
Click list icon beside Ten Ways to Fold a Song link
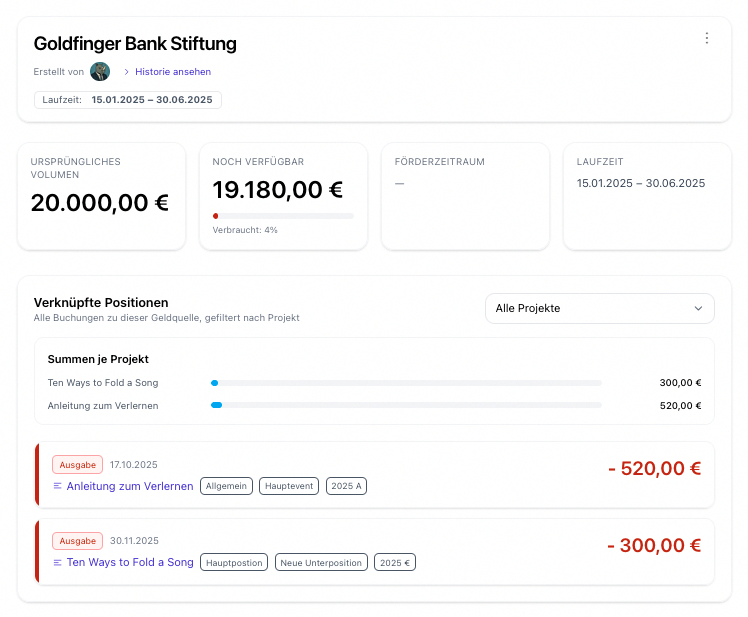[57, 562]
